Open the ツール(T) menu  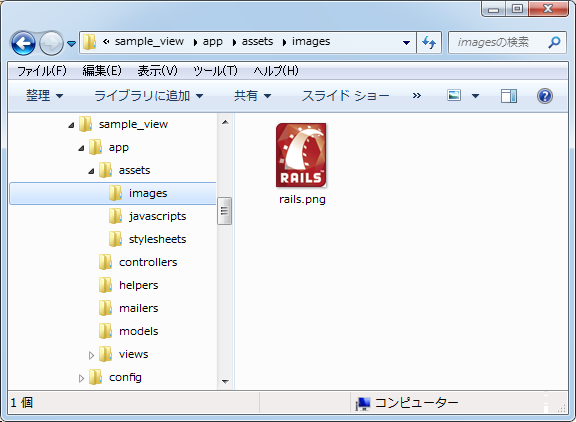[x=215, y=71]
